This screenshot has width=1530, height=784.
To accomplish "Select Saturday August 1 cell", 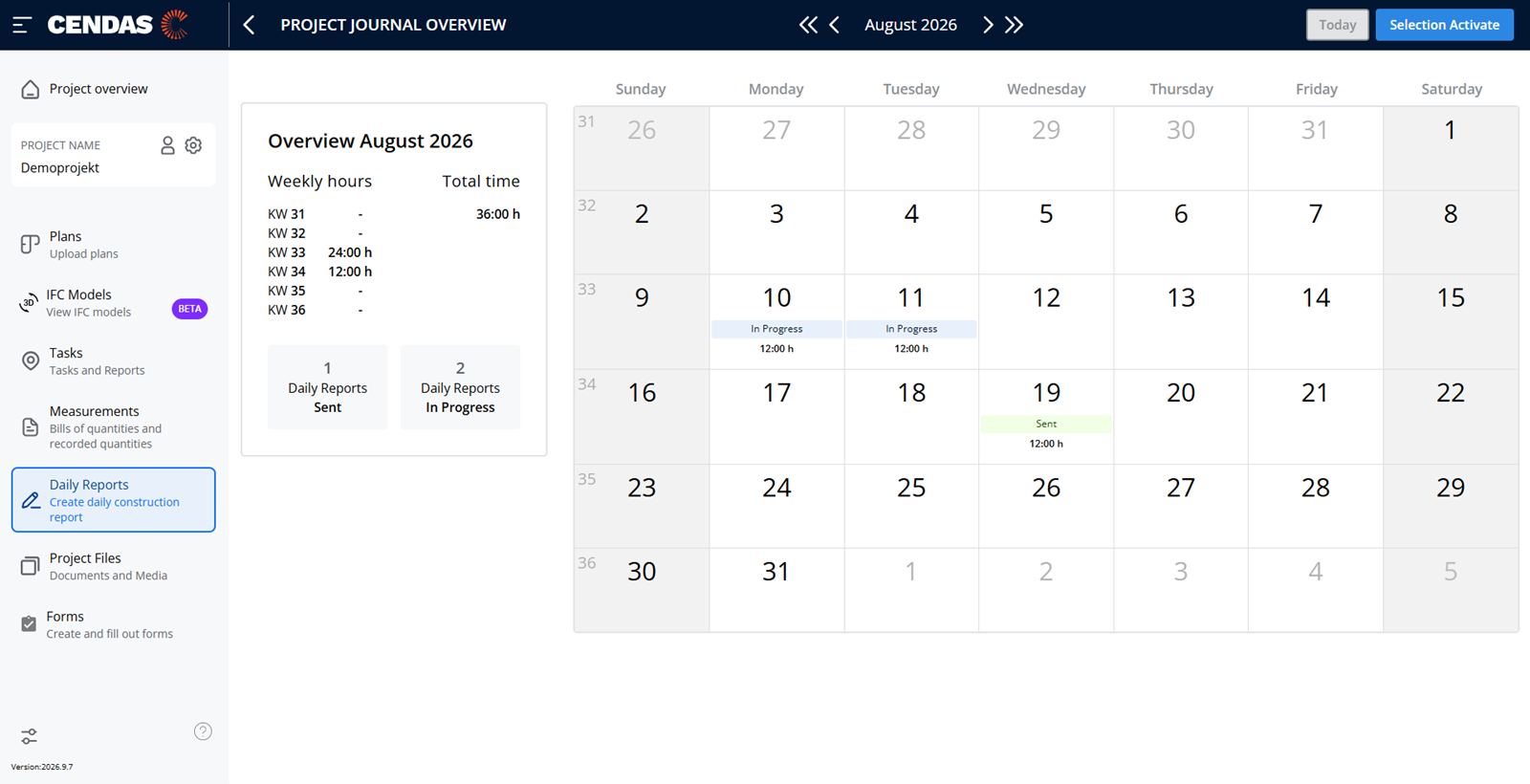I will (x=1451, y=148).
